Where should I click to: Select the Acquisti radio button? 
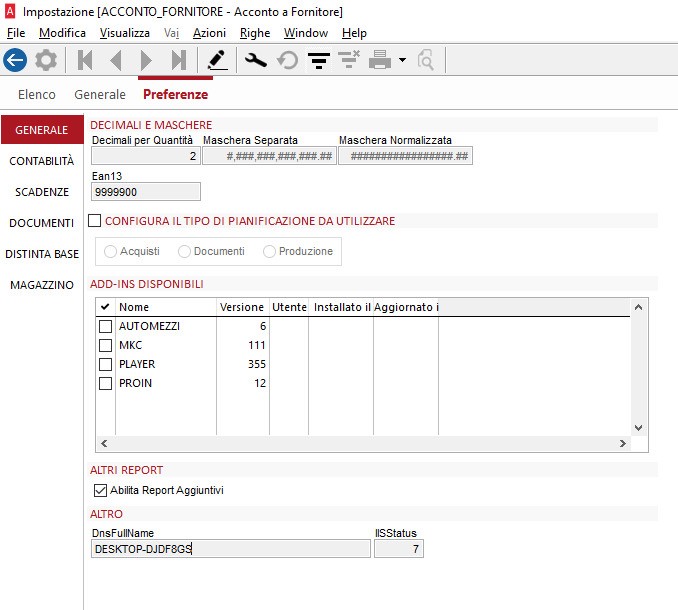[x=110, y=251]
